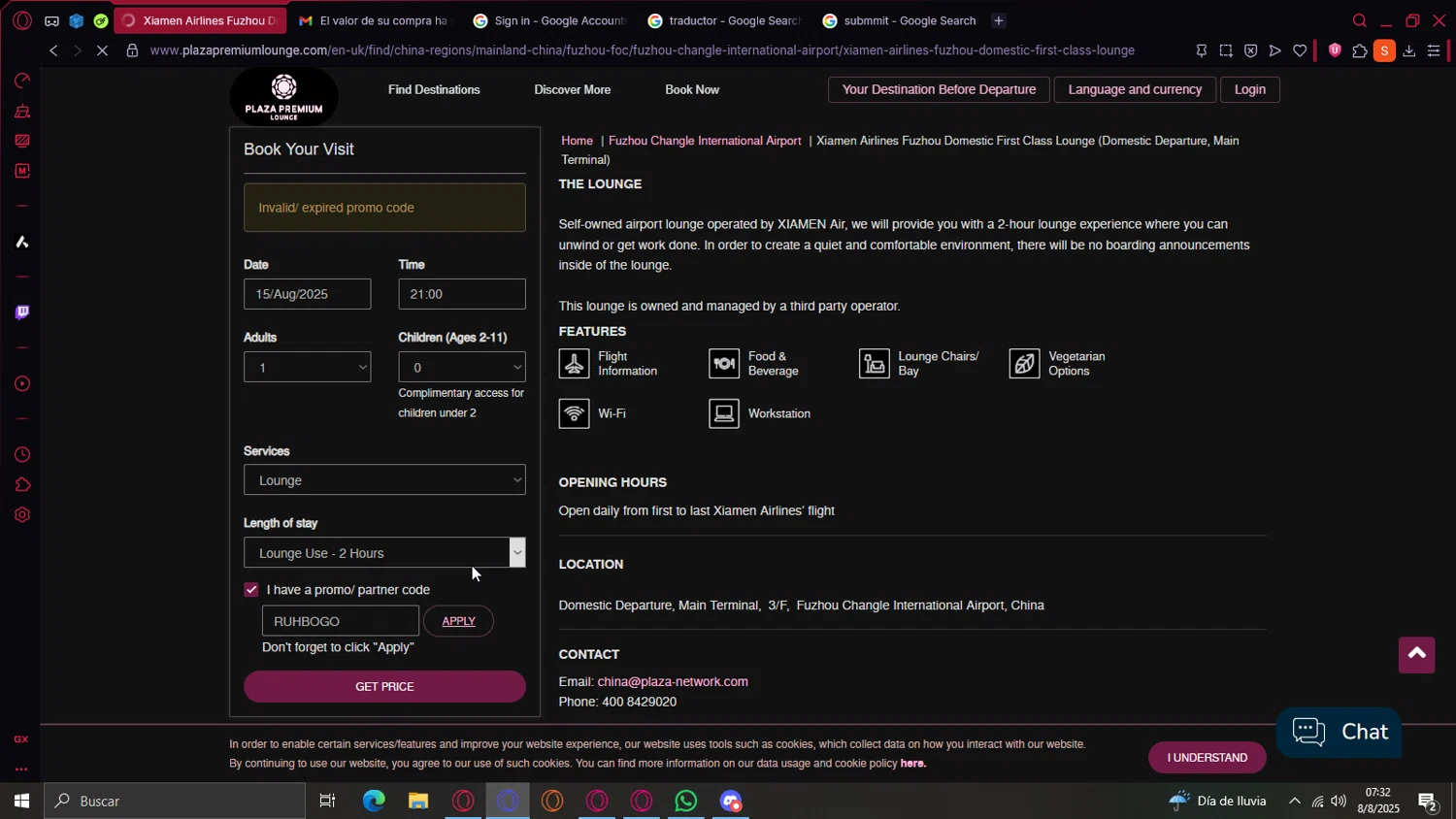1456x819 pixels.
Task: Click the Login button
Action: pos(1250,89)
